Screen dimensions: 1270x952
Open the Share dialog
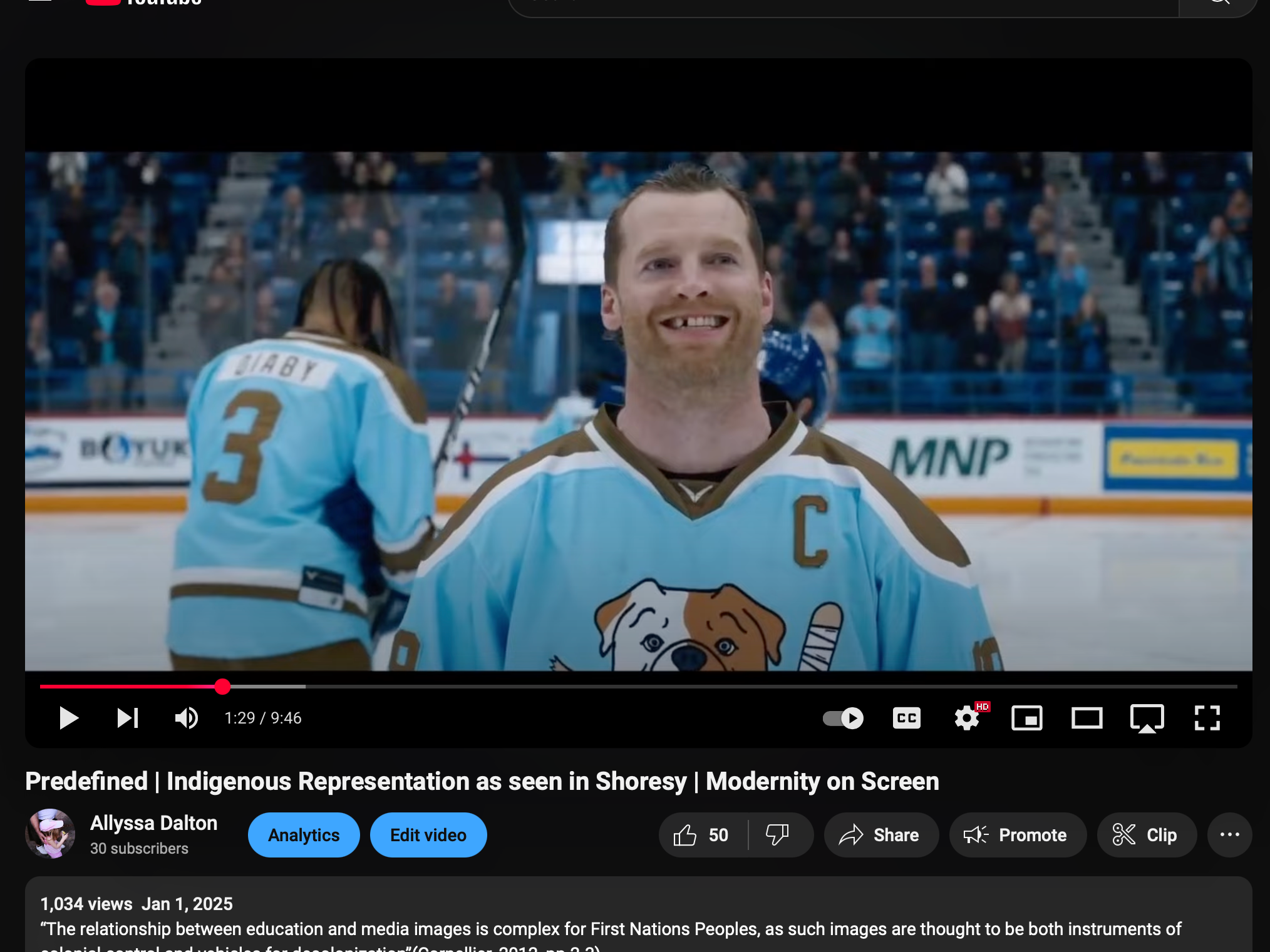point(880,835)
